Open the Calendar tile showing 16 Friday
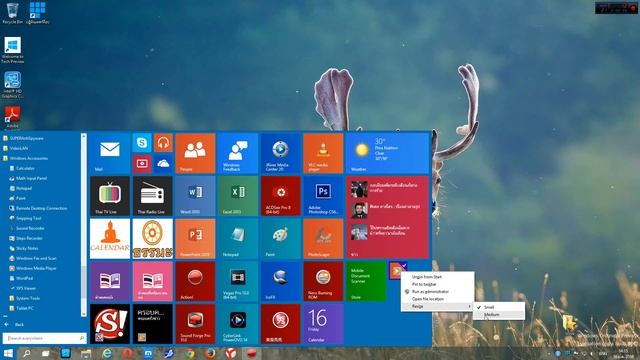 [323, 324]
